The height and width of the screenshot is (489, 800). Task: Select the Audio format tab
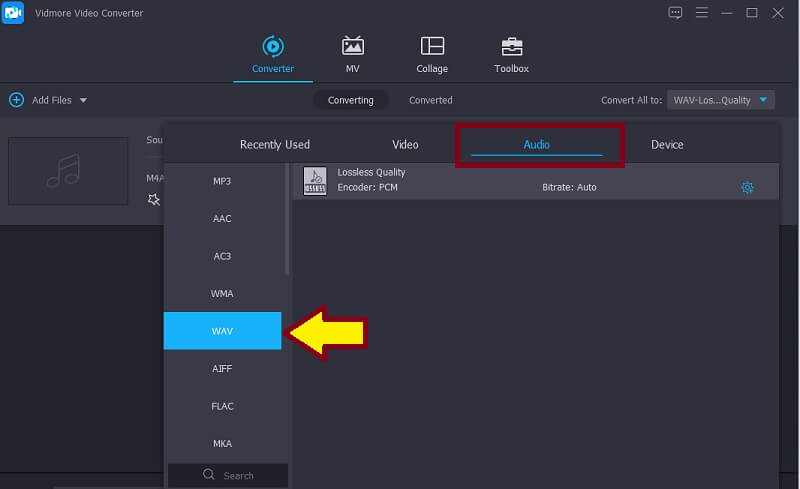(x=537, y=145)
